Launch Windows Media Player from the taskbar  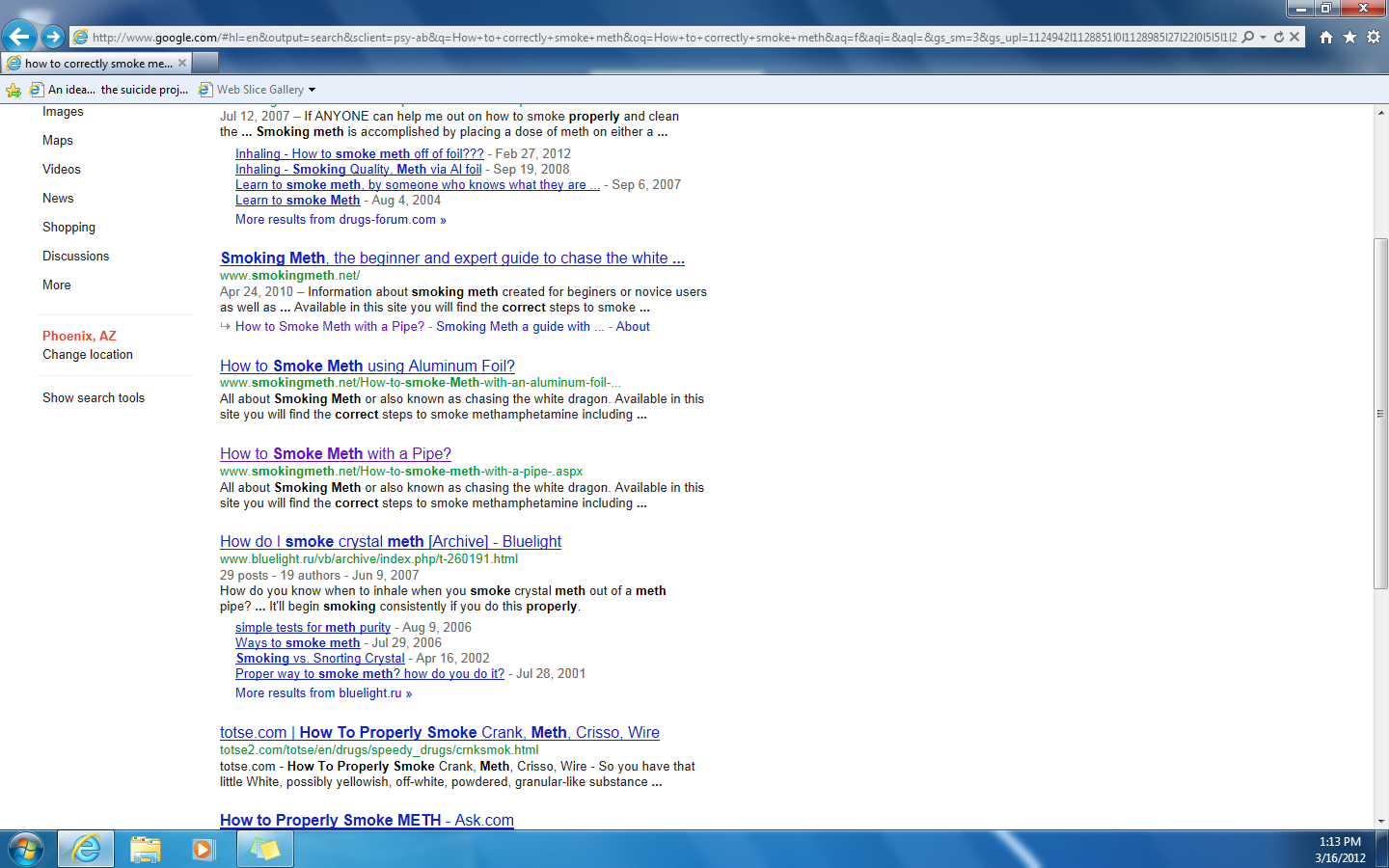point(204,849)
